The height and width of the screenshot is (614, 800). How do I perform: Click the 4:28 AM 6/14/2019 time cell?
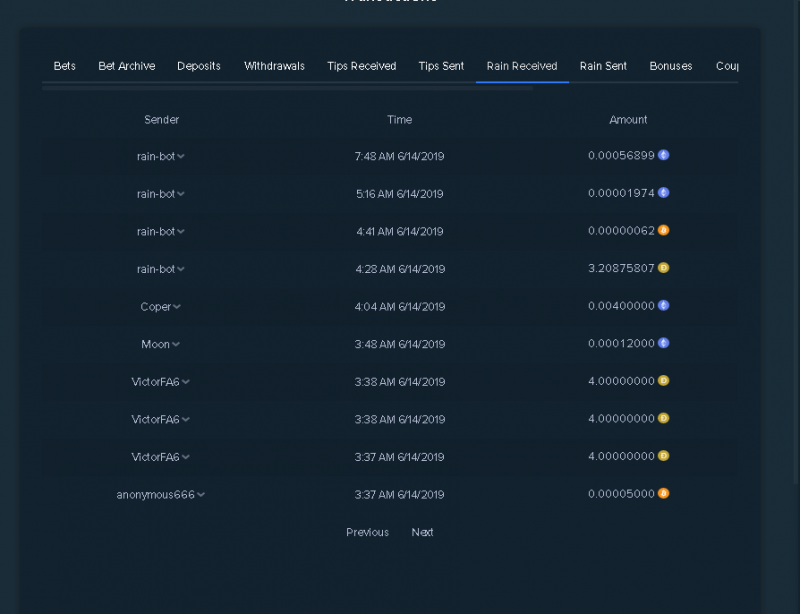click(400, 269)
